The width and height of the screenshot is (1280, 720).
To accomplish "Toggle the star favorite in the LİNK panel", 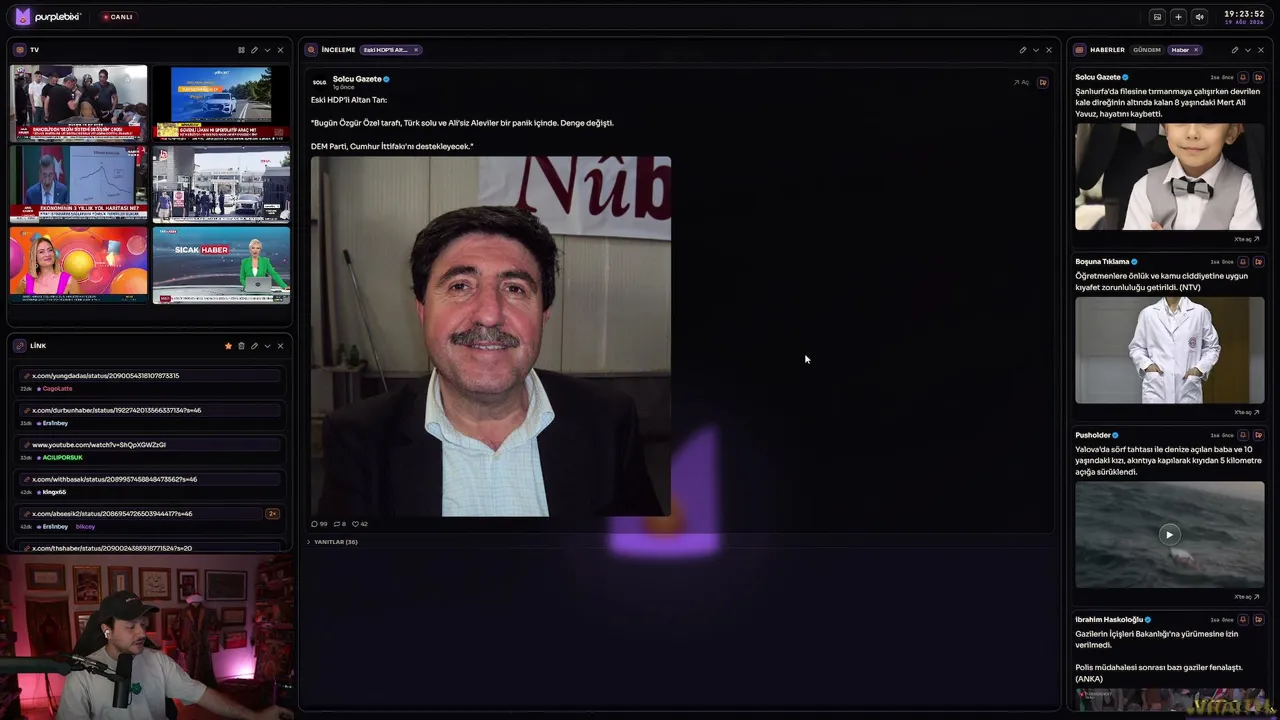I will (x=228, y=346).
